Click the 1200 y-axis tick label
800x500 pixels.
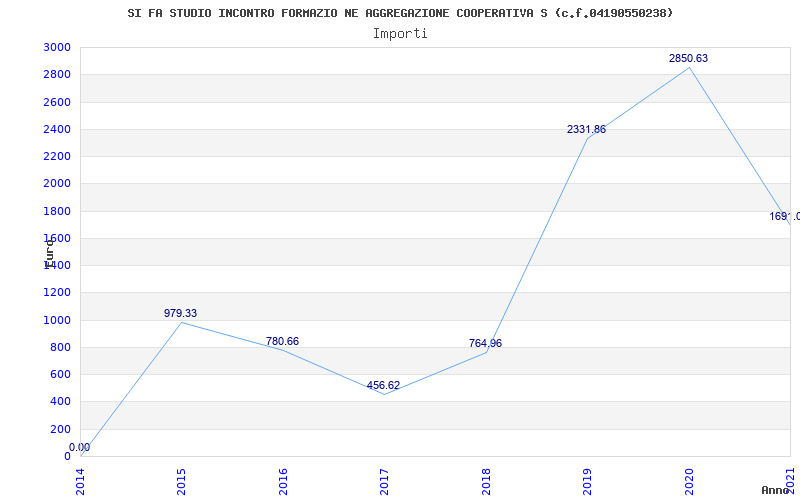[58, 293]
